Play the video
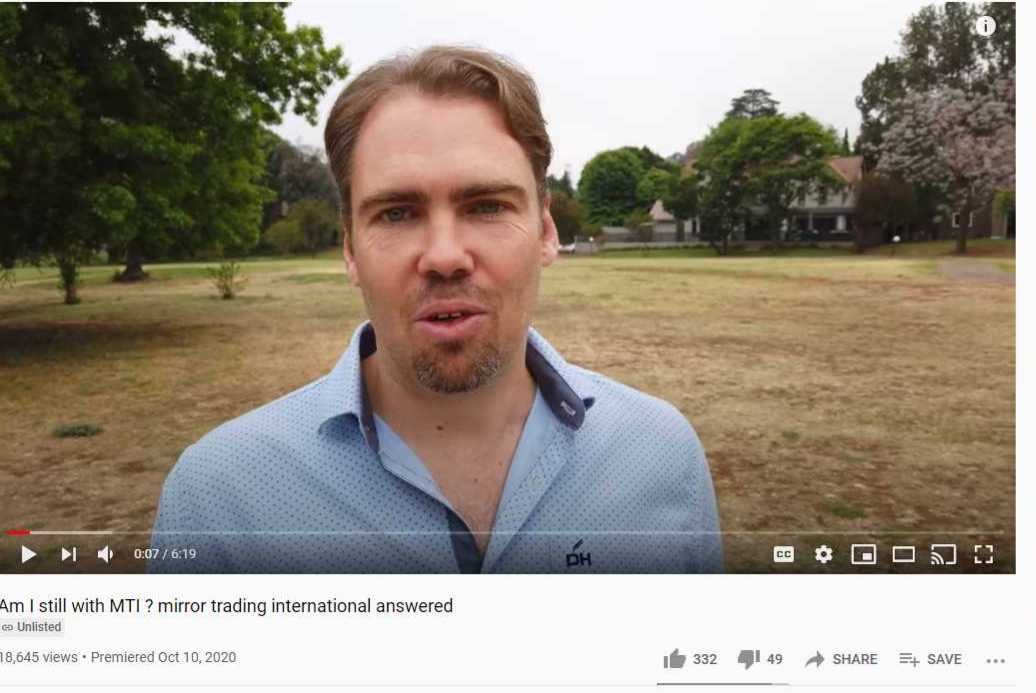 [x=28, y=554]
